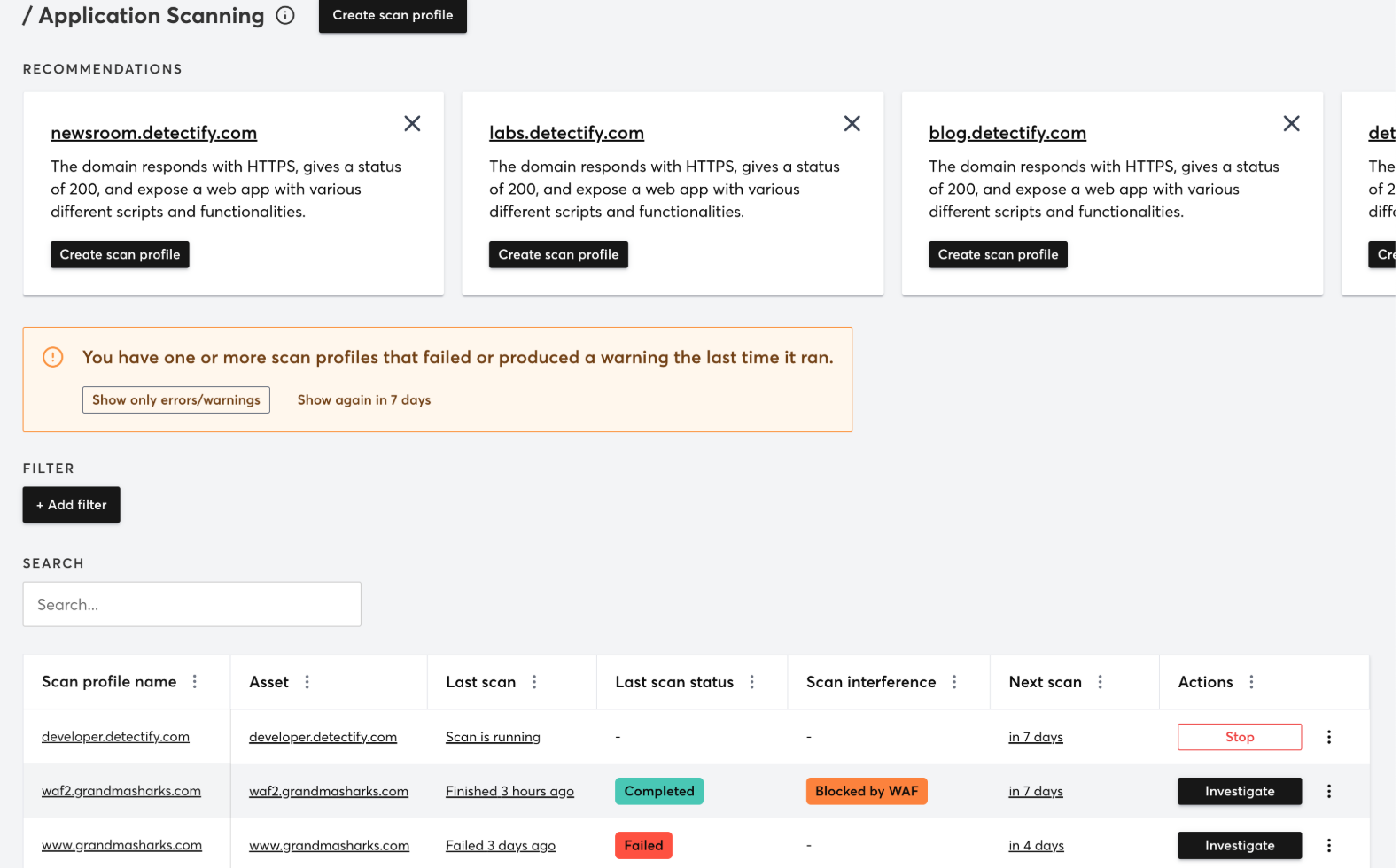
Task: Dismiss the labs.detectify.com recommendation card
Action: click(852, 123)
